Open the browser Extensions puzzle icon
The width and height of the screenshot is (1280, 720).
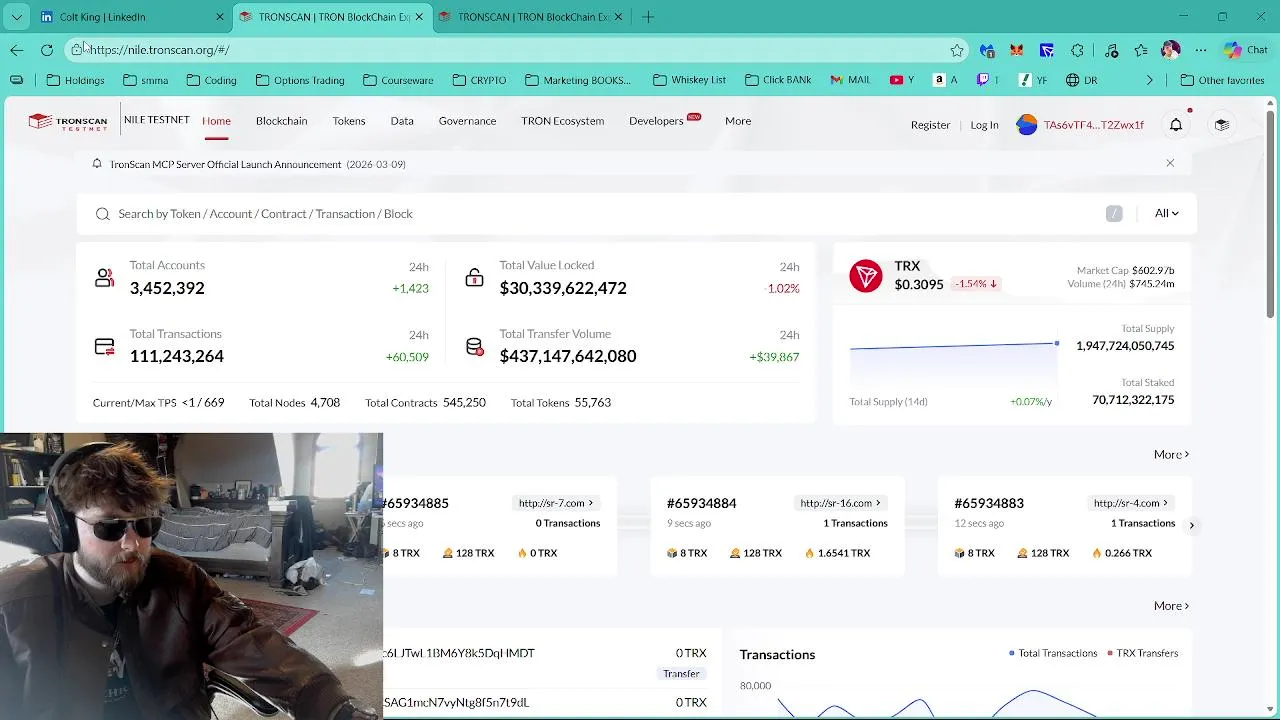click(x=1077, y=50)
